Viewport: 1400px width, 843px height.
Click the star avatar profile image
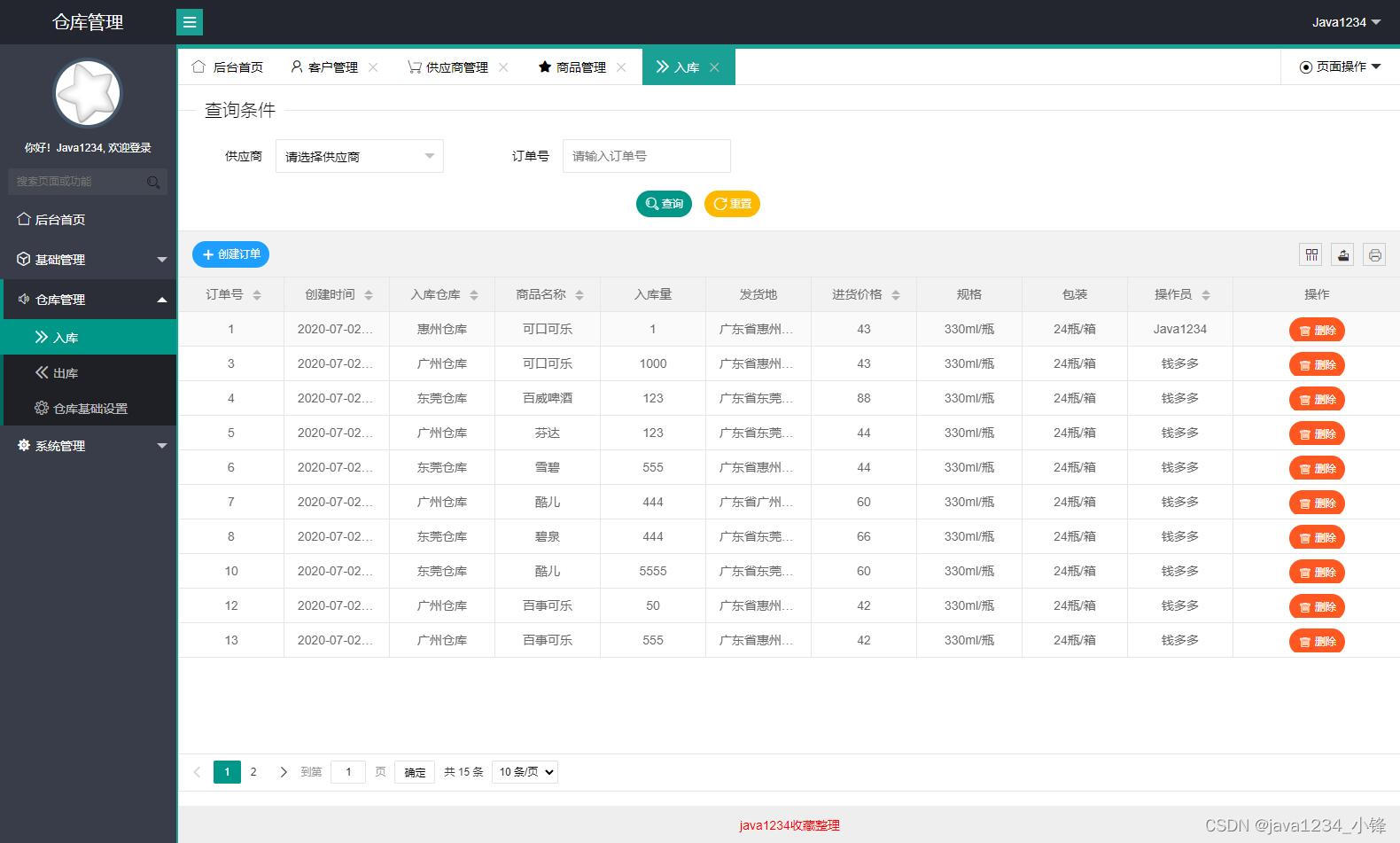[x=88, y=93]
